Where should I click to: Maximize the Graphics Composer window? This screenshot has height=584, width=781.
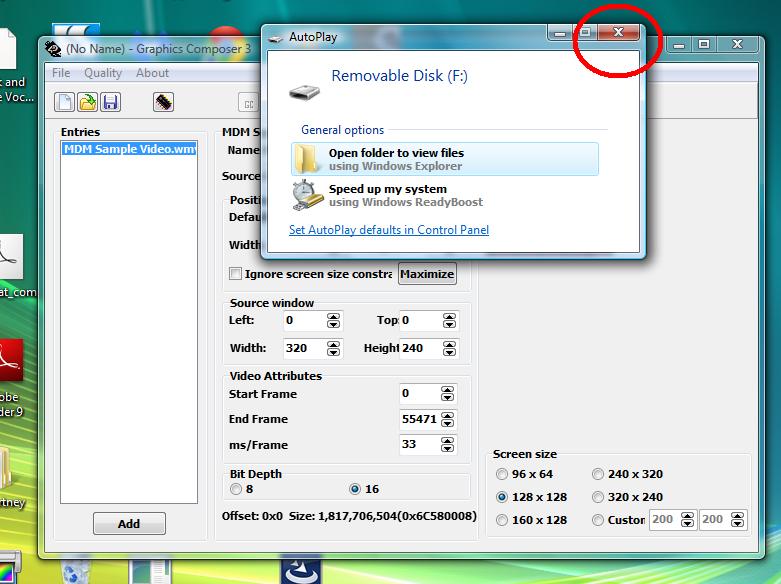pyautogui.click(x=704, y=44)
